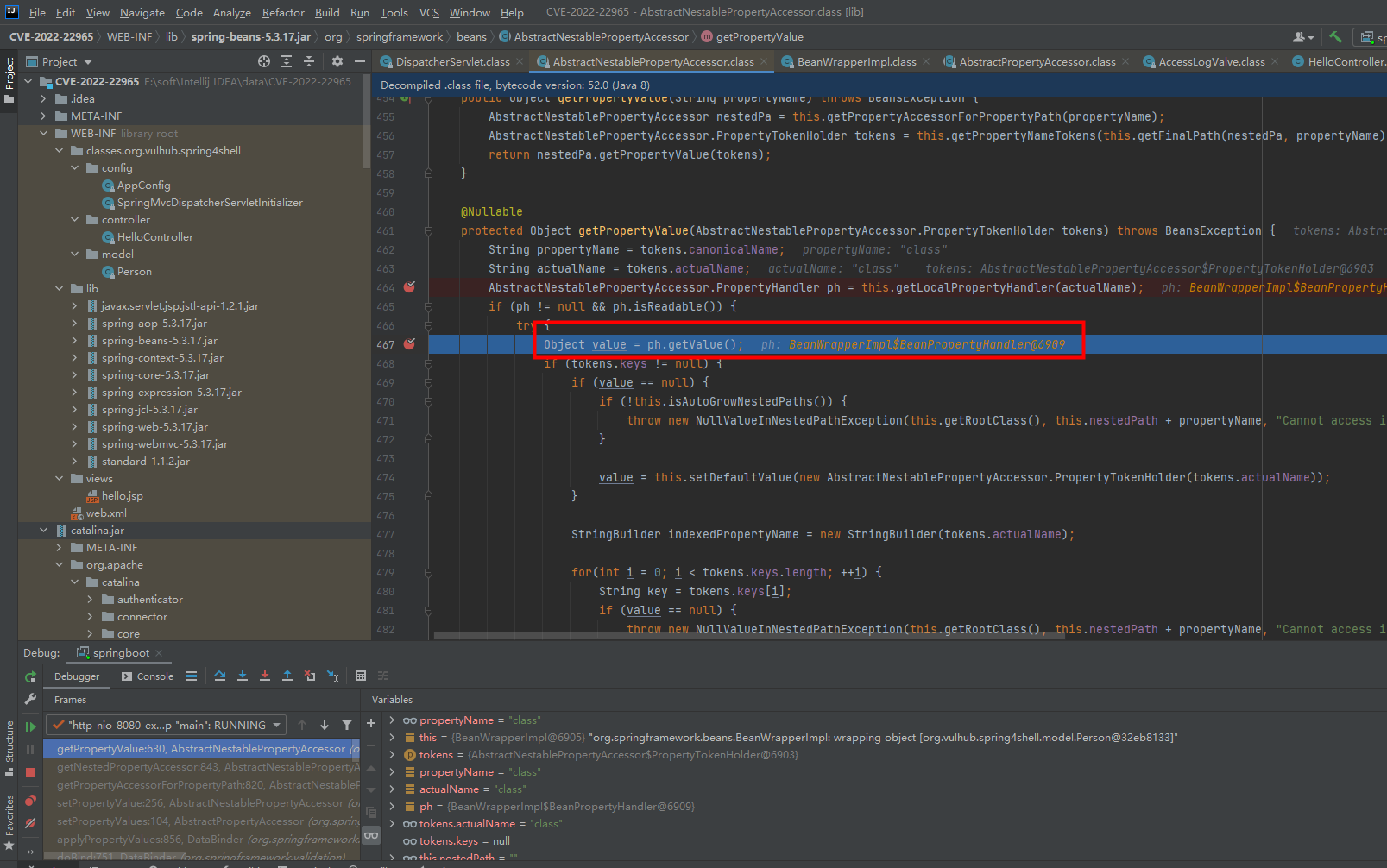Switch to DispatcherServlet.class tab
This screenshot has width=1387, height=868.
point(451,62)
